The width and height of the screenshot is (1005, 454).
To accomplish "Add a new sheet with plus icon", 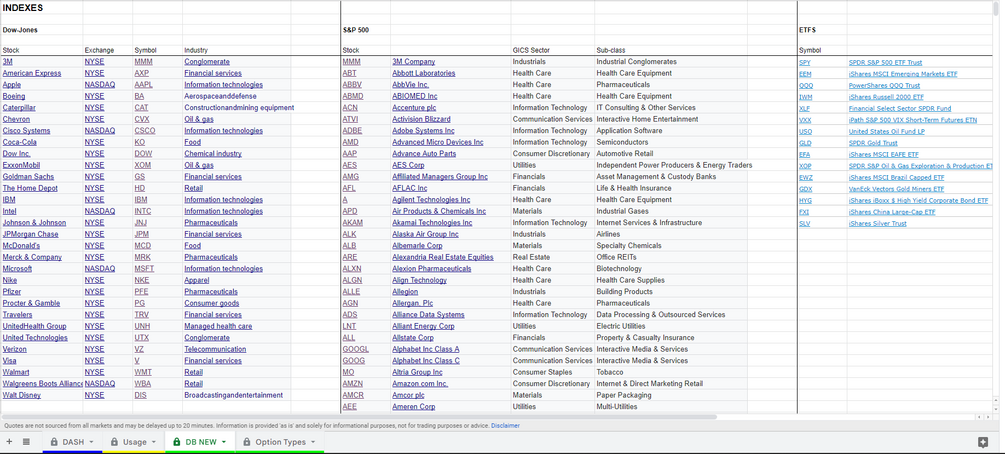I will pos(9,442).
